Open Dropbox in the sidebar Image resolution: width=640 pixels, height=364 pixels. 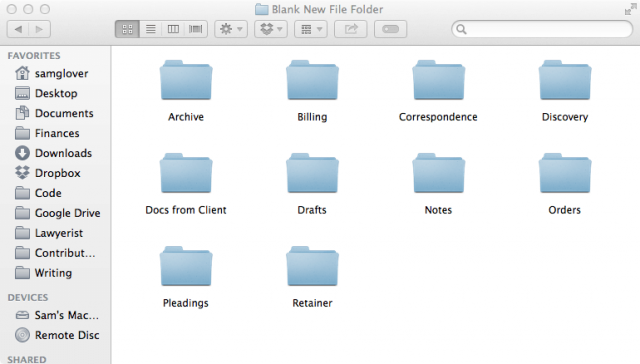coord(55,173)
